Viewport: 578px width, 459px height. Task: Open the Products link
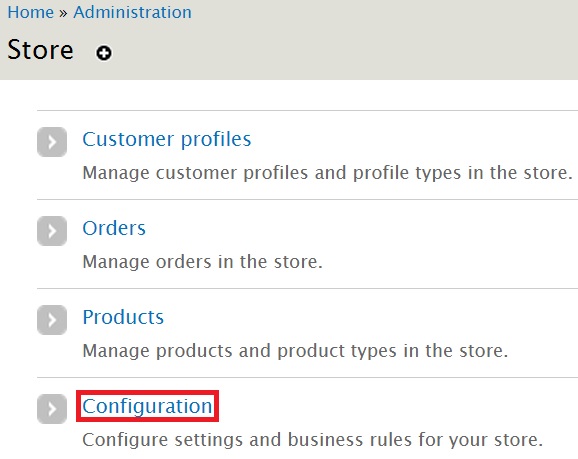[x=123, y=317]
